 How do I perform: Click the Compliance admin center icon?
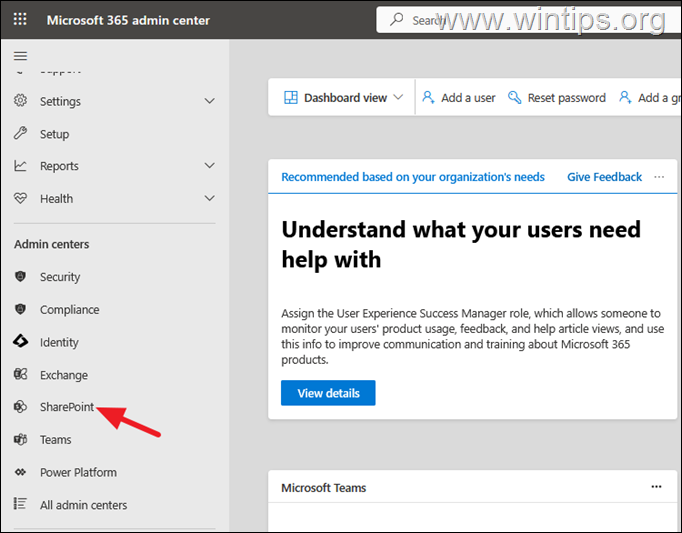[21, 310]
